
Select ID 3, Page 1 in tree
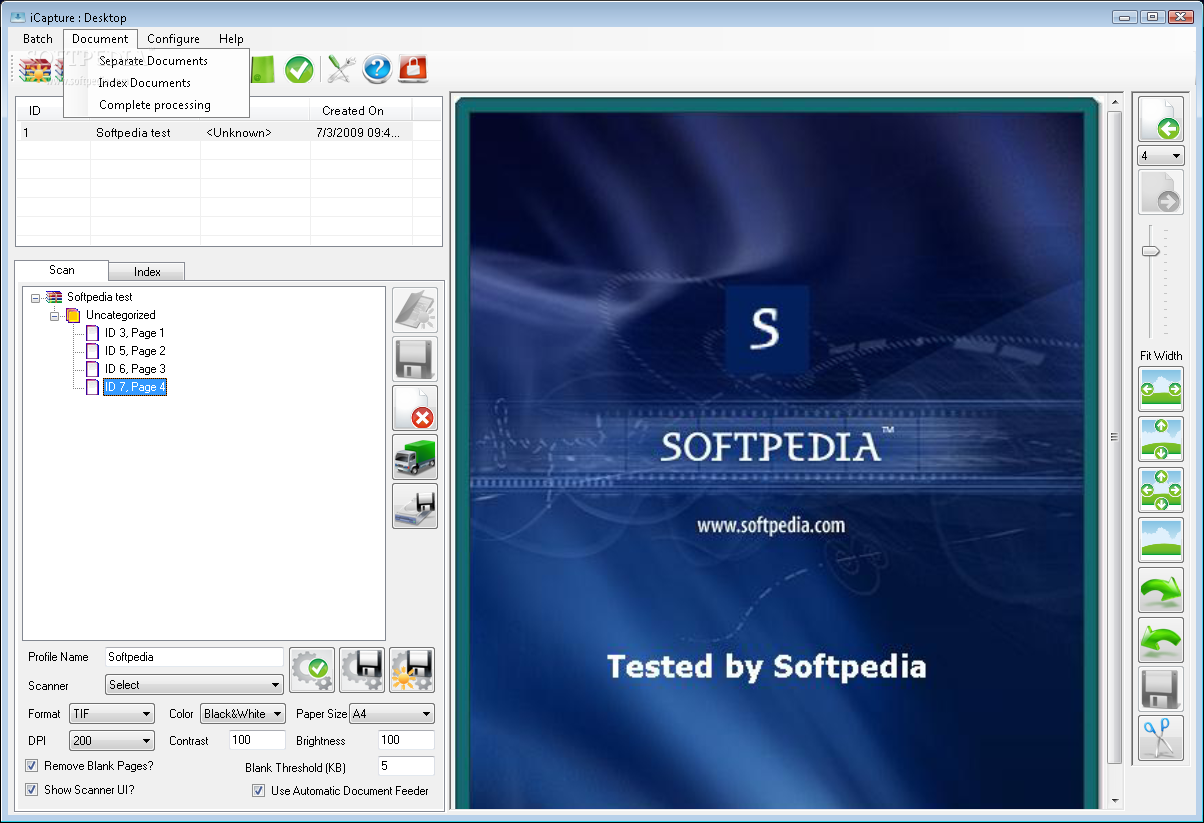pyautogui.click(x=135, y=333)
